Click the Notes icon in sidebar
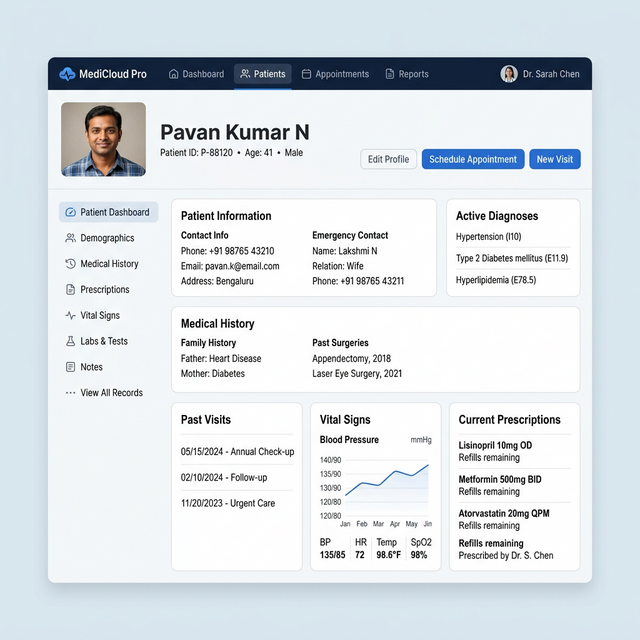This screenshot has width=640, height=640. click(70, 367)
